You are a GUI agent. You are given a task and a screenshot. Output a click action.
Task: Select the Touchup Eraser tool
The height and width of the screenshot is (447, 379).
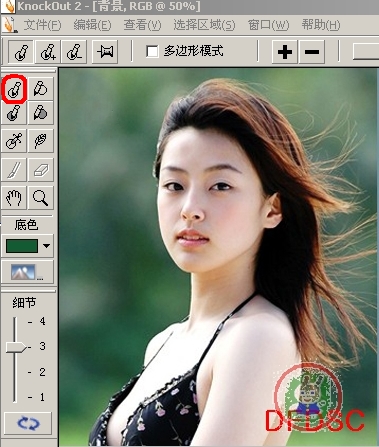pos(41,170)
